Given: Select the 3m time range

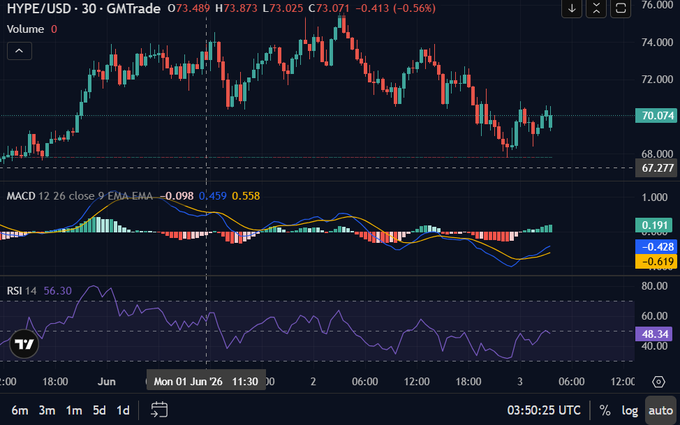Looking at the screenshot, I should [x=47, y=410].
